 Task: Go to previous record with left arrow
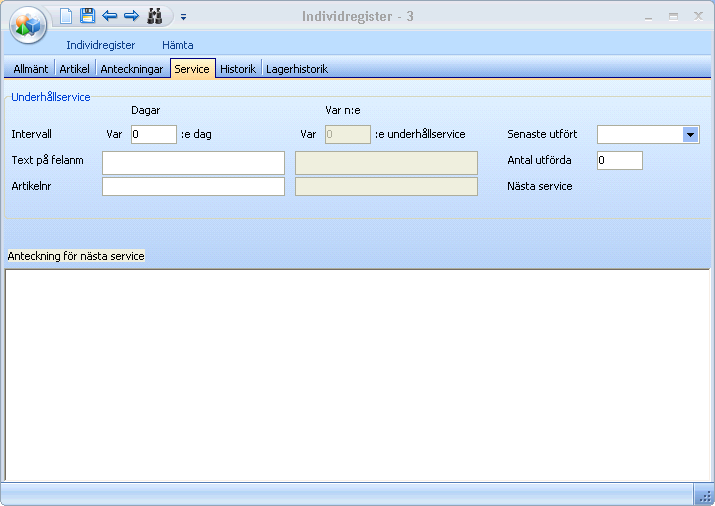[x=109, y=16]
